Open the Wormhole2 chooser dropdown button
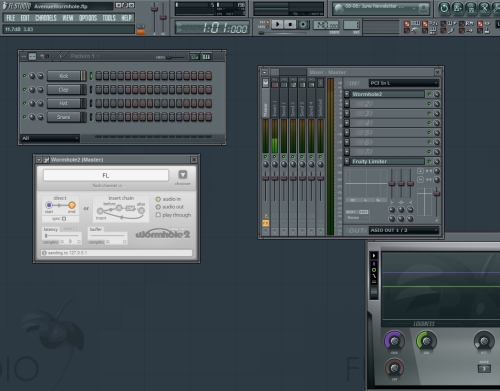The image size is (500, 391). tap(183, 174)
